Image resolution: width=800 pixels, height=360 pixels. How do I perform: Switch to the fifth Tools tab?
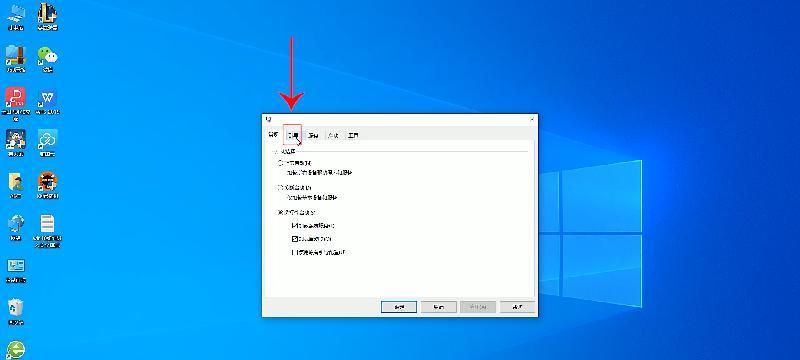pyautogui.click(x=353, y=136)
